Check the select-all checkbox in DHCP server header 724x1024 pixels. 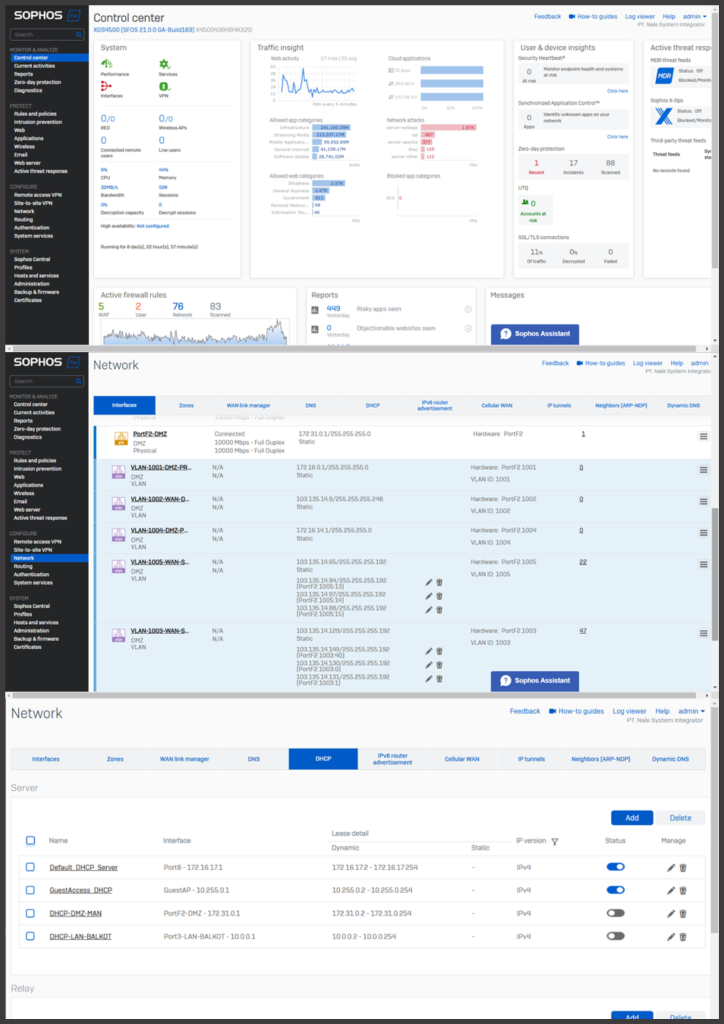(30, 840)
